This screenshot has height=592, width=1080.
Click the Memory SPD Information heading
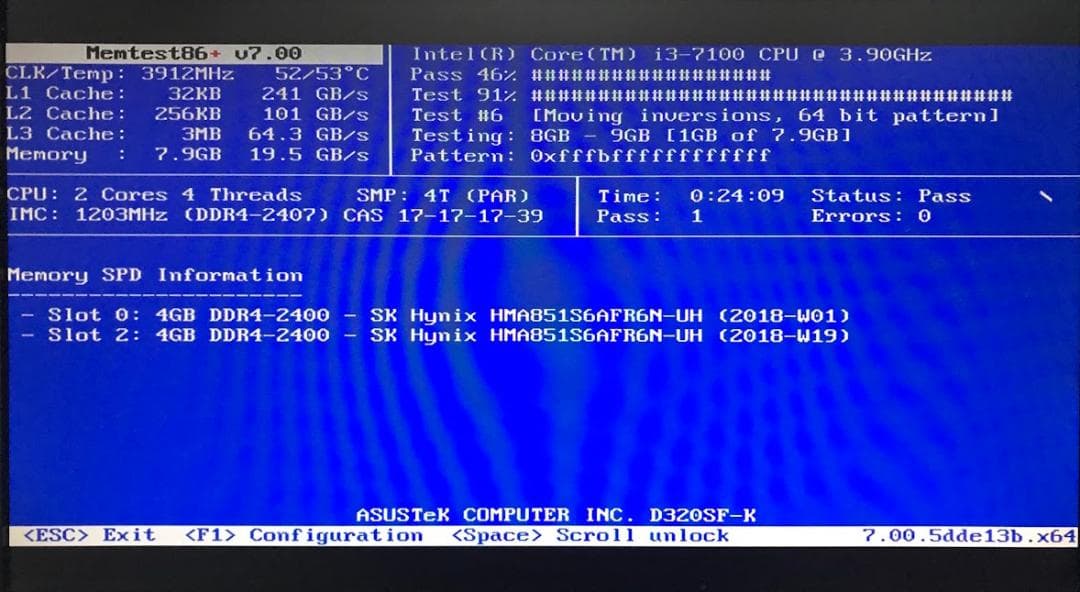(155, 275)
